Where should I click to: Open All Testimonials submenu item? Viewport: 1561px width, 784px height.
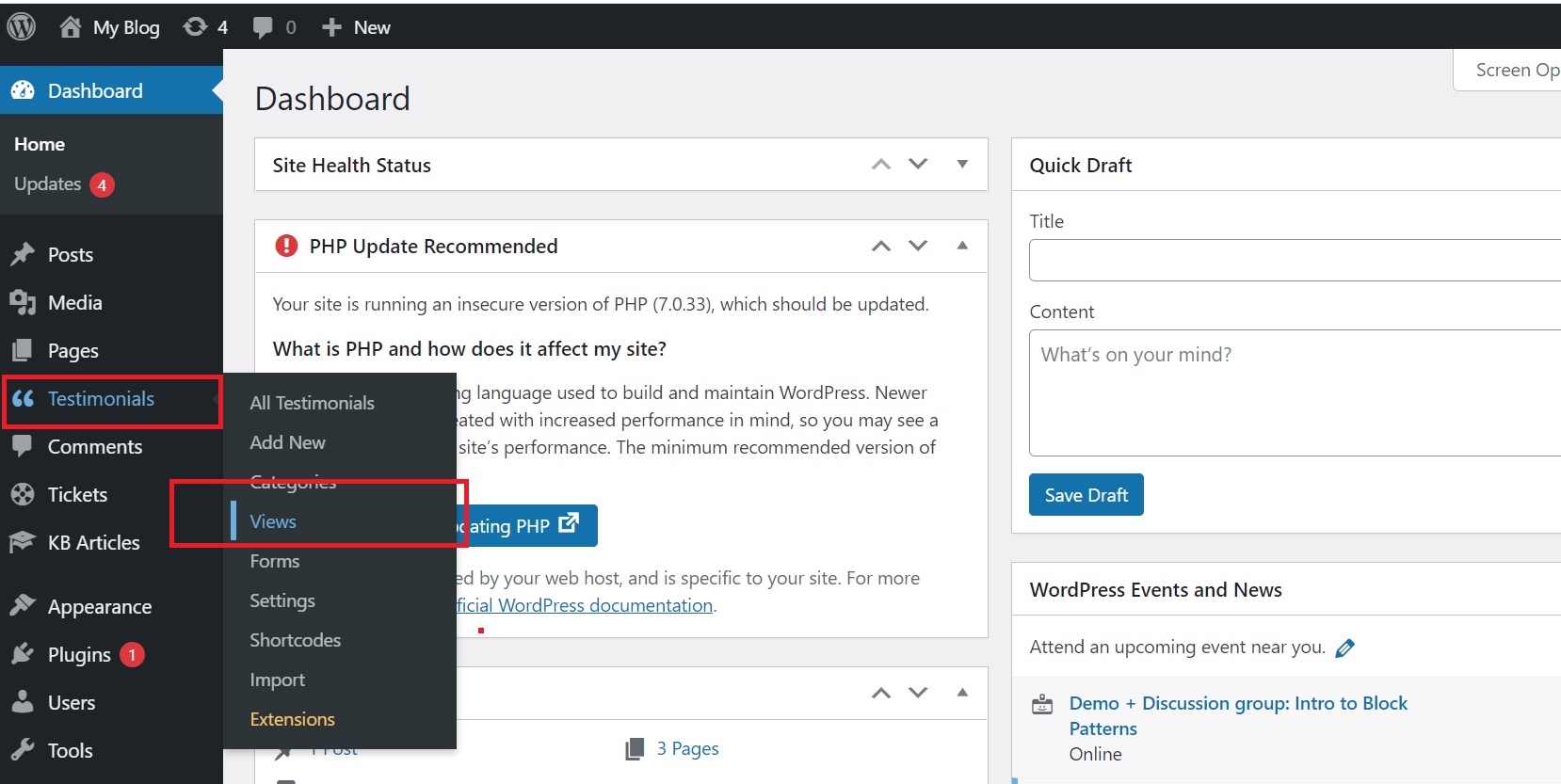point(312,403)
